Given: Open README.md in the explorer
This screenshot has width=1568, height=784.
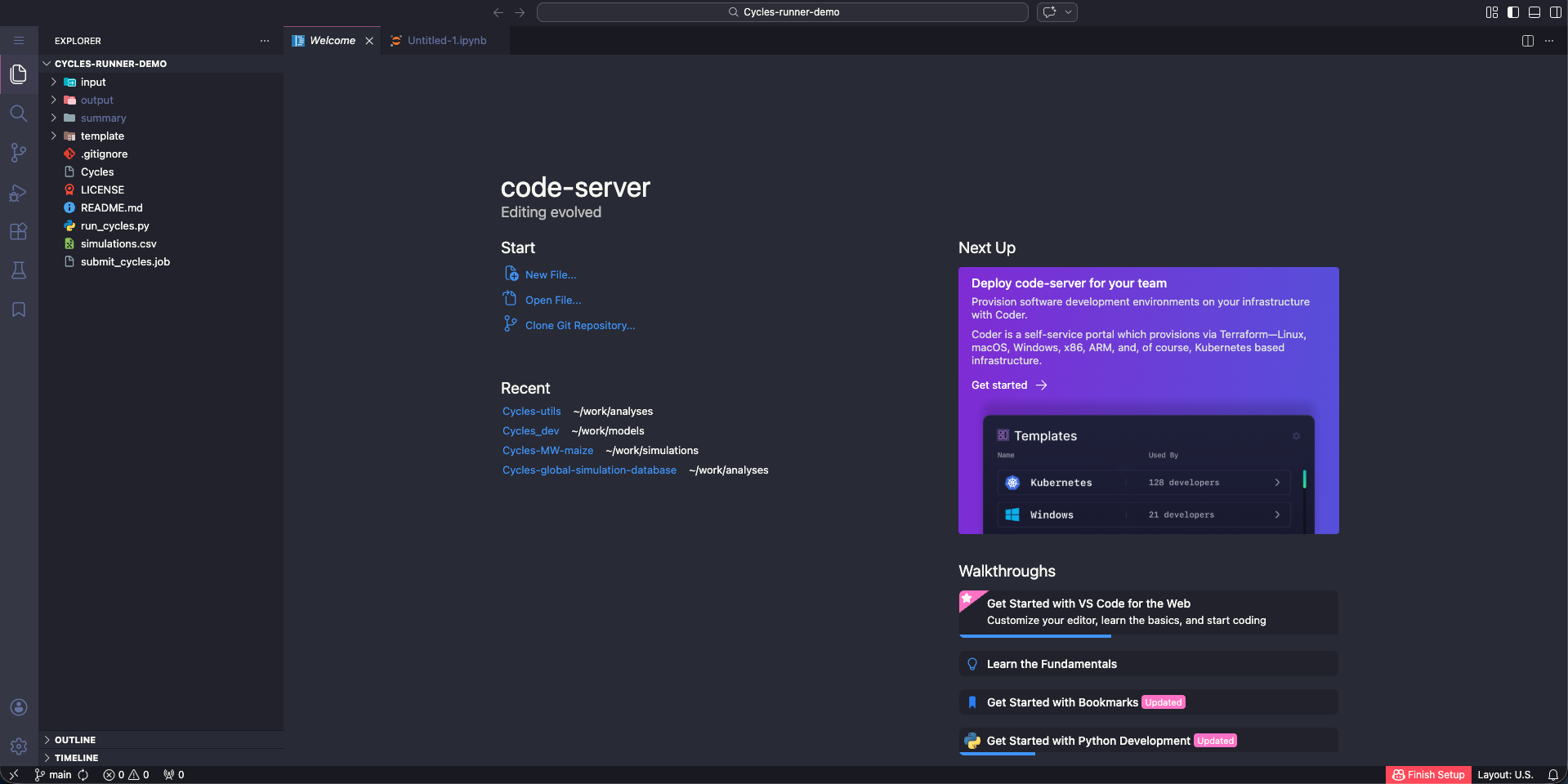Looking at the screenshot, I should (x=161, y=207).
